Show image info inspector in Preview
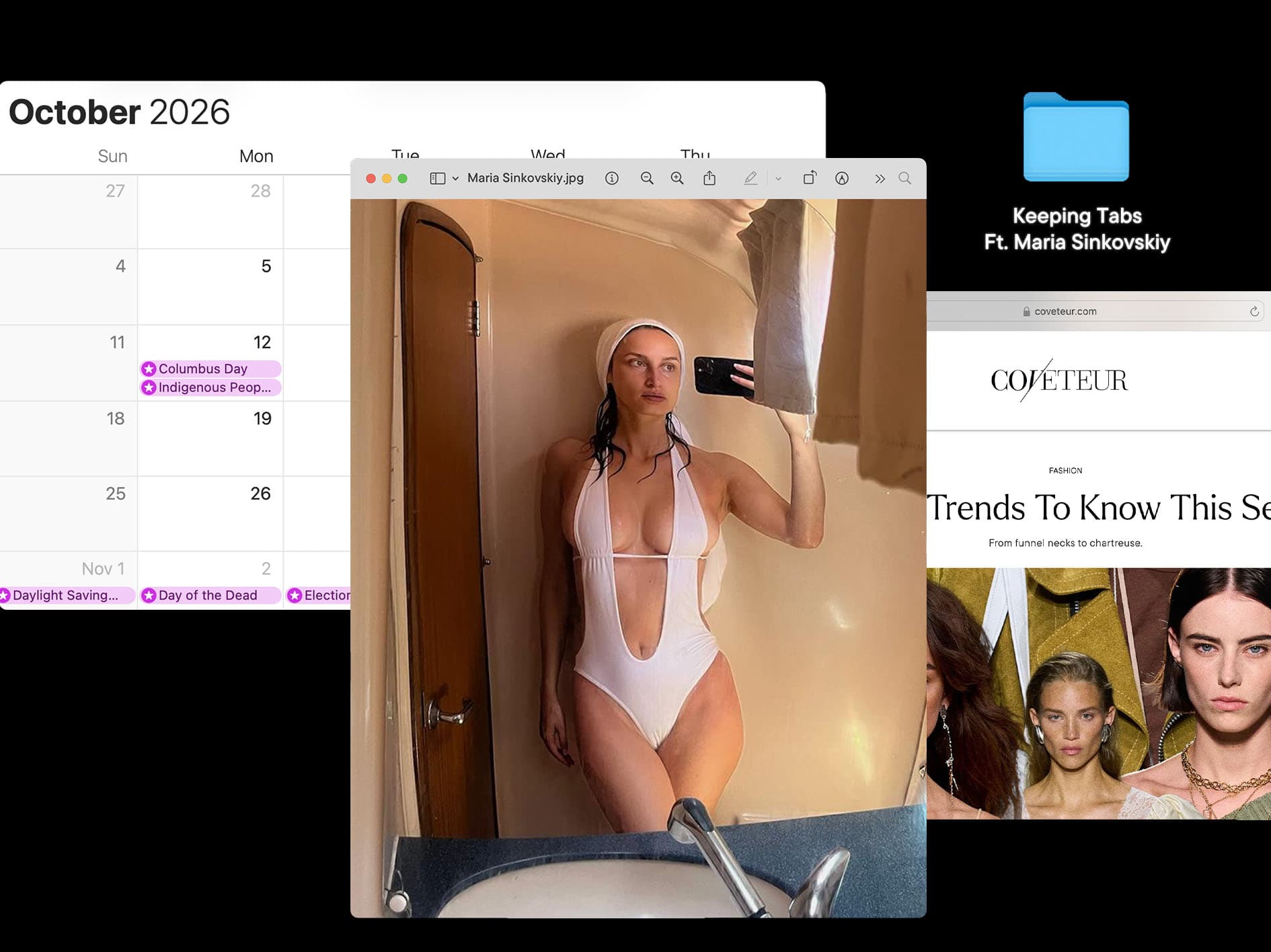This screenshot has width=1271, height=952. coord(611,178)
